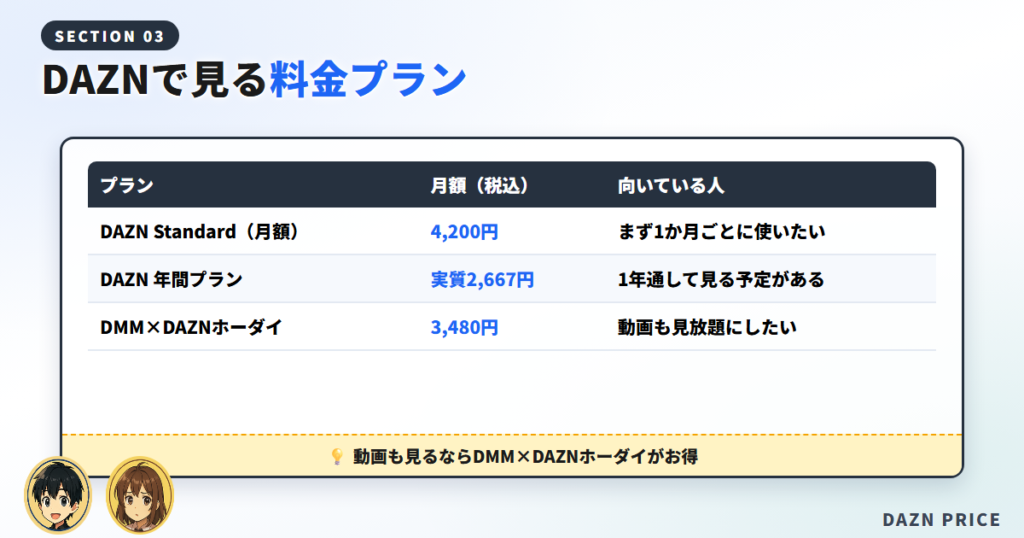Click the 3,480円 price
Viewport: 1024px width, 538px height.
pos(464,327)
